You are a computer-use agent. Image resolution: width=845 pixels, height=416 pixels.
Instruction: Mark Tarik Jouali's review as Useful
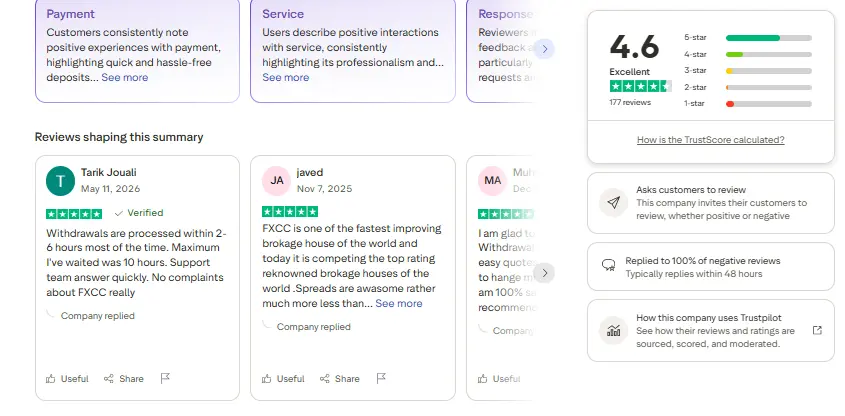[x=67, y=379]
